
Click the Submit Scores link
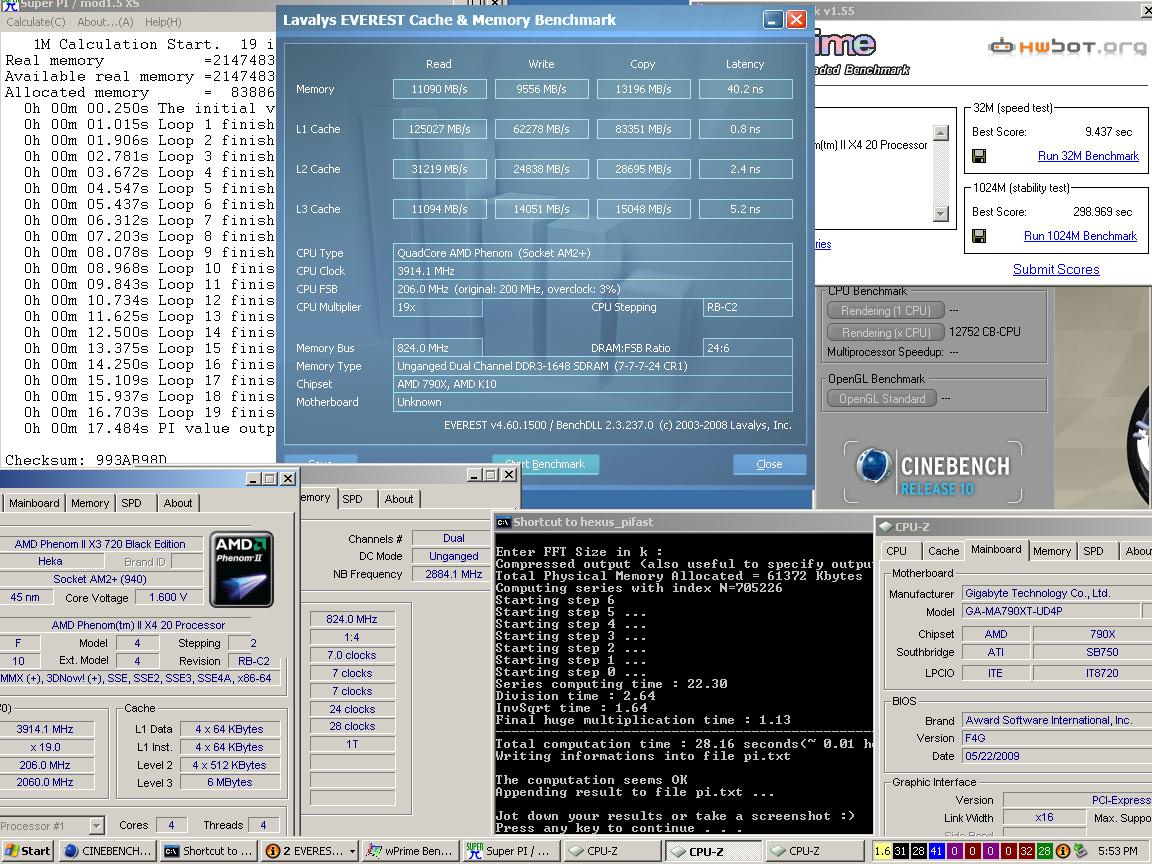pos(1055,269)
